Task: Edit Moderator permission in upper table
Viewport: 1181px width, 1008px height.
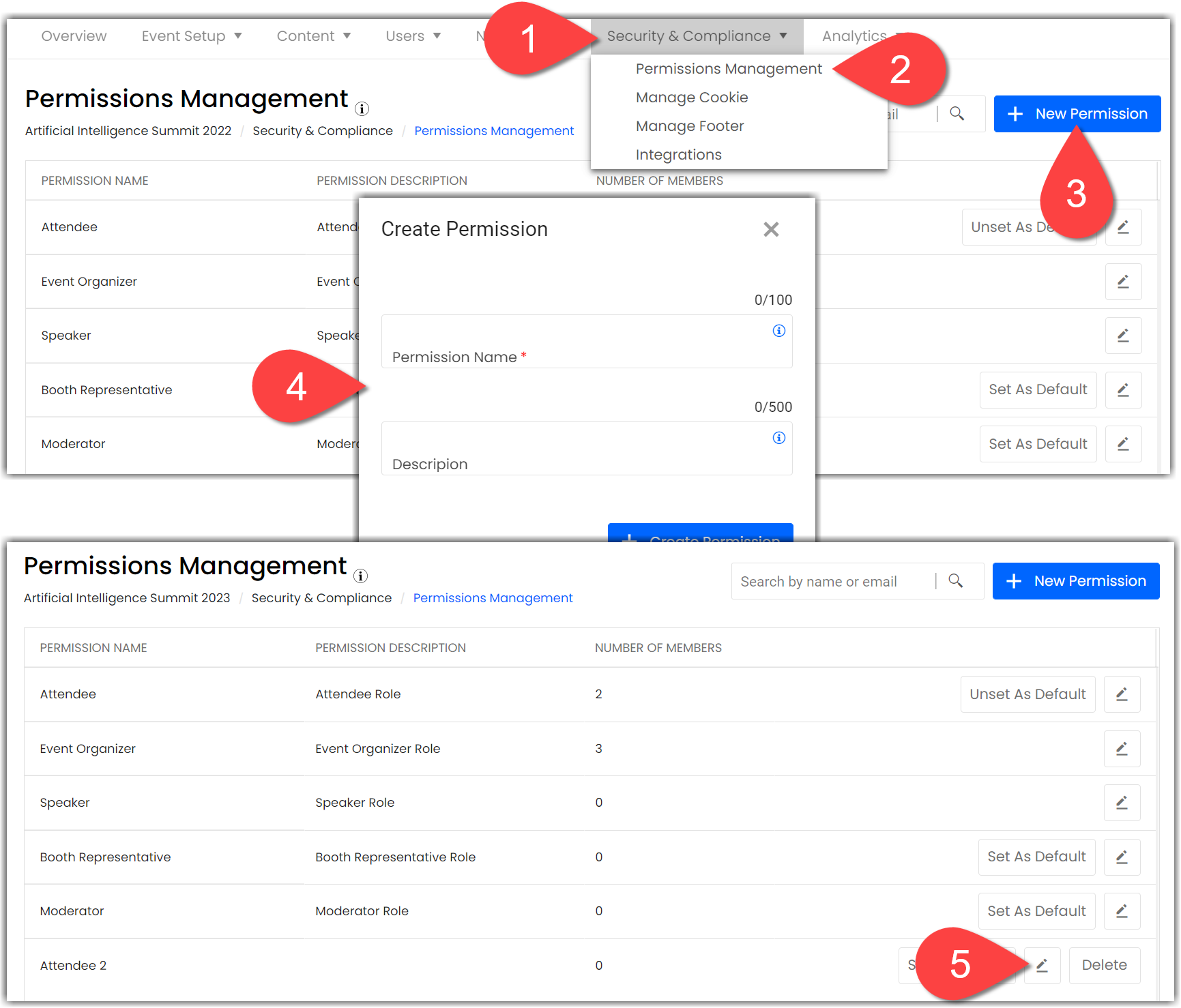Action: point(1123,444)
